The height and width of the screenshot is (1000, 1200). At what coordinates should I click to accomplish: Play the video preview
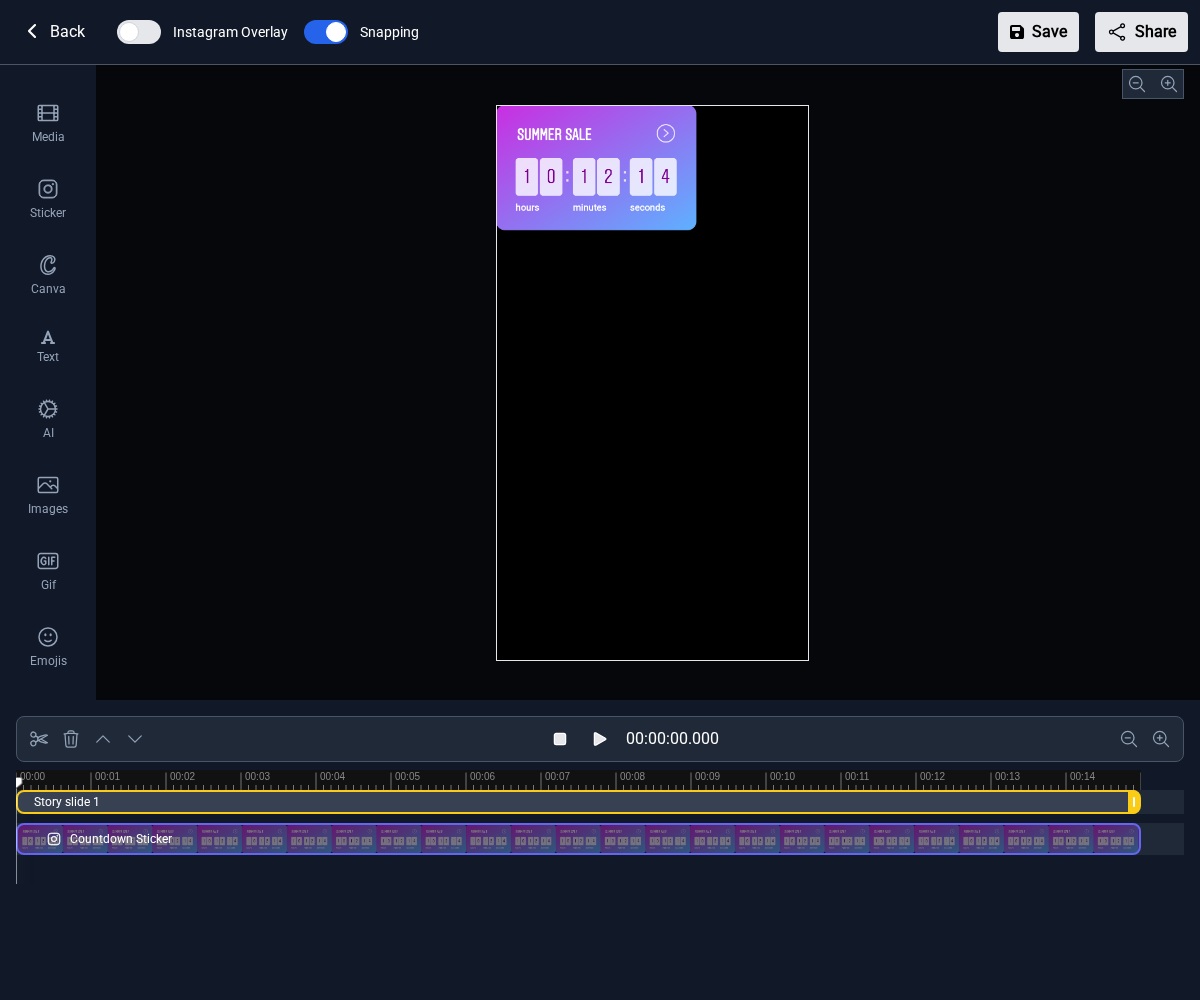point(600,739)
